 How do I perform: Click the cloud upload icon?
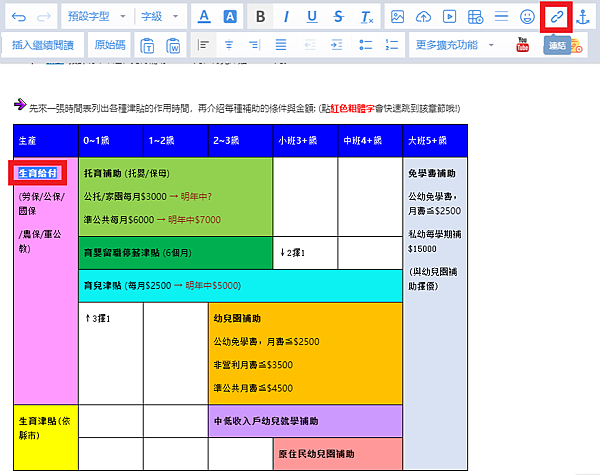click(x=423, y=16)
